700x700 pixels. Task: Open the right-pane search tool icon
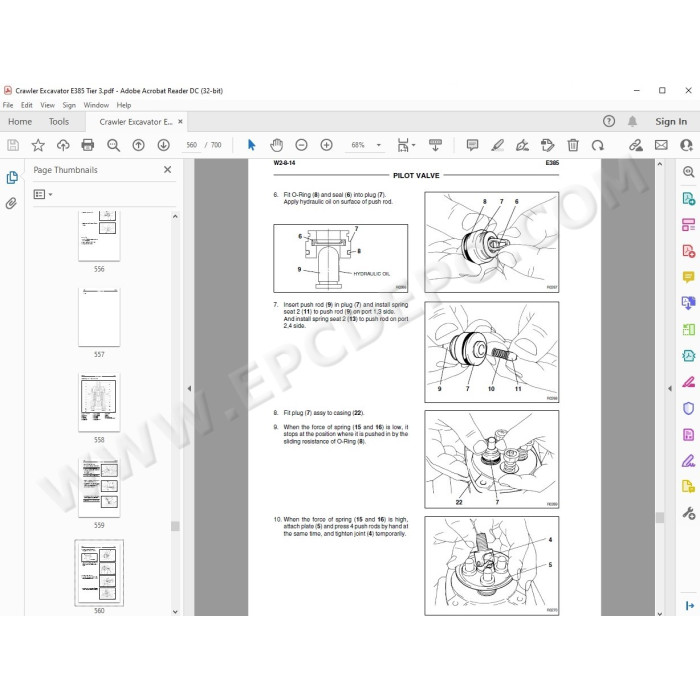pyautogui.click(x=688, y=171)
